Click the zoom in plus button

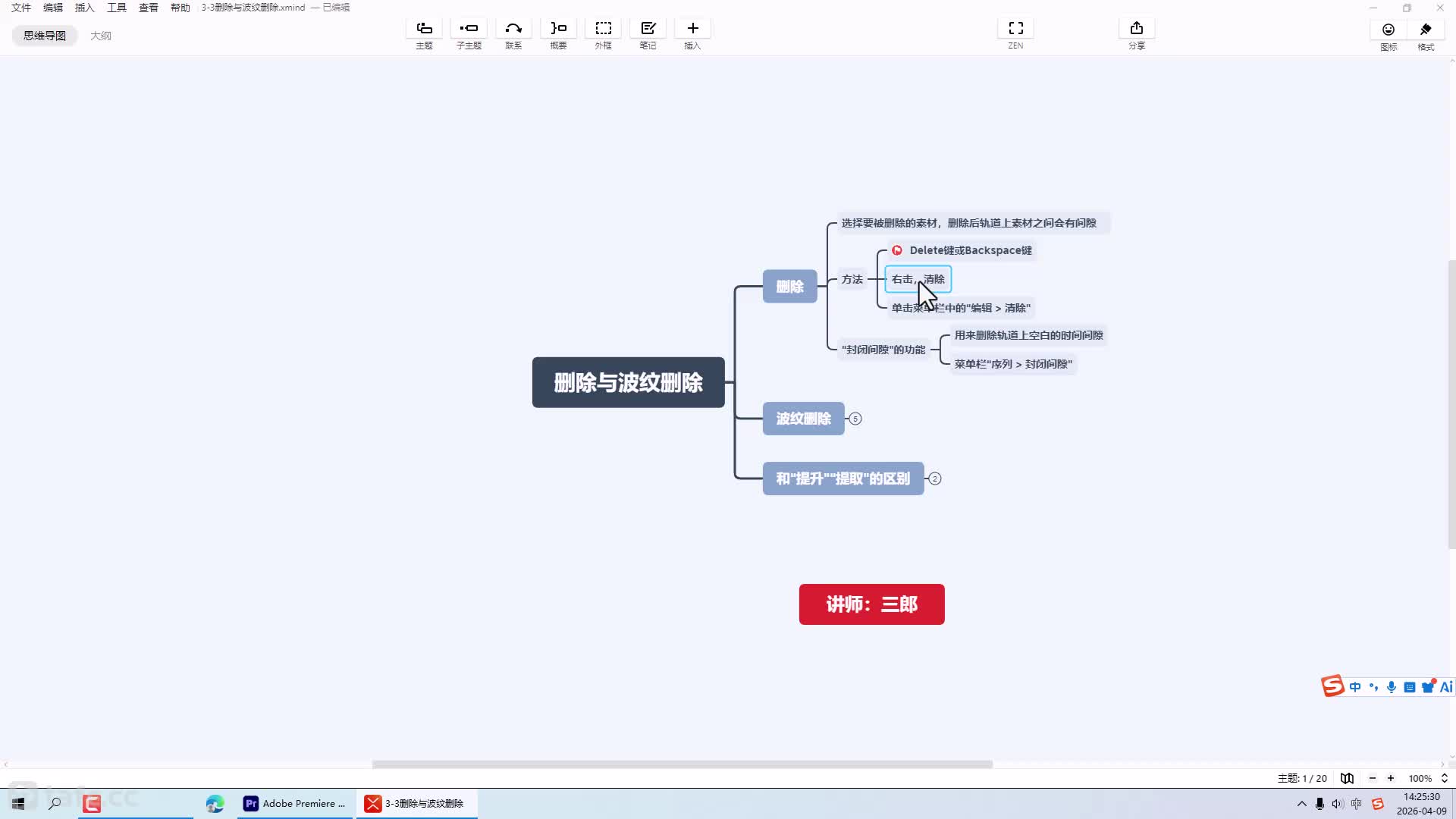1391,778
